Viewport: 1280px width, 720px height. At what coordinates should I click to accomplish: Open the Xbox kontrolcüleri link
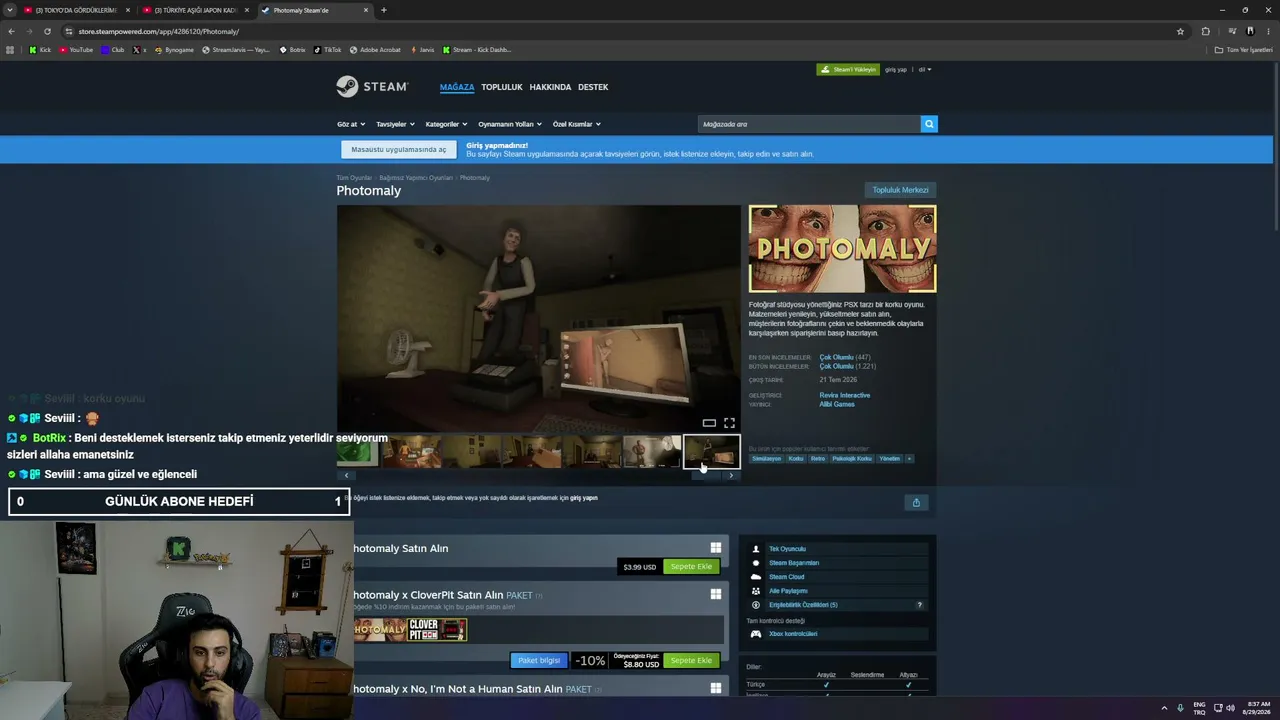793,634
